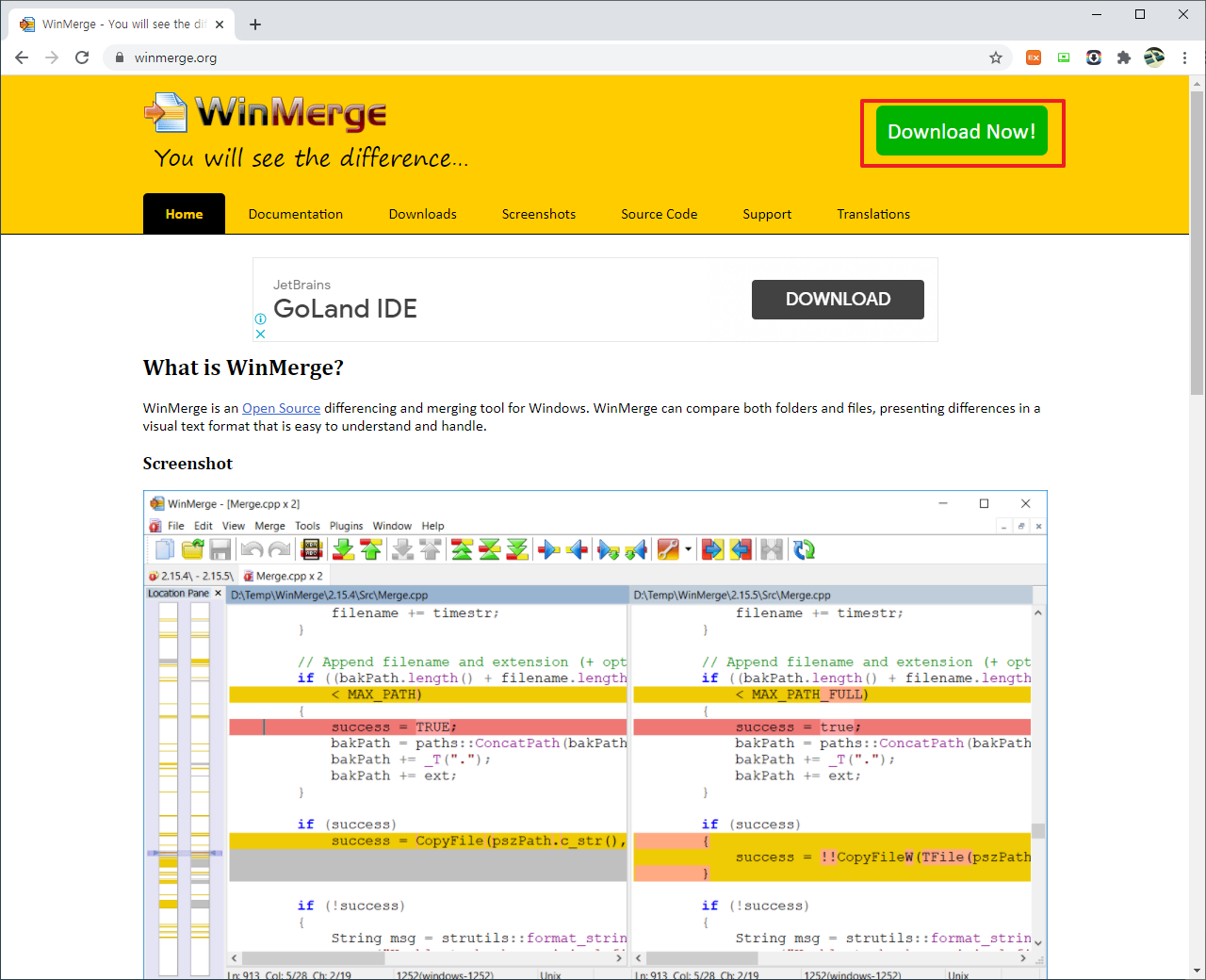1206x980 pixels.
Task: Click the Merge menu in the WinMerge screenshot
Action: point(269,526)
